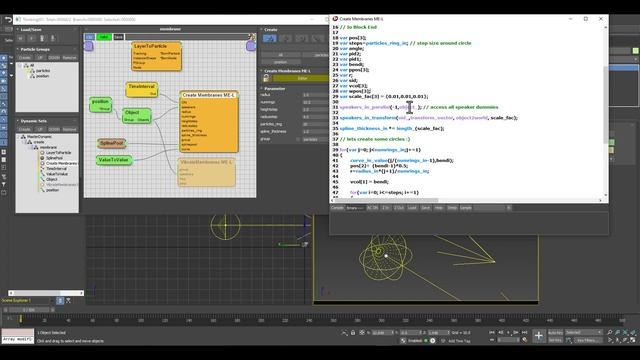The image size is (640, 360).
Task: Click Load in the script editor toolbar
Action: pyautogui.click(x=412, y=208)
